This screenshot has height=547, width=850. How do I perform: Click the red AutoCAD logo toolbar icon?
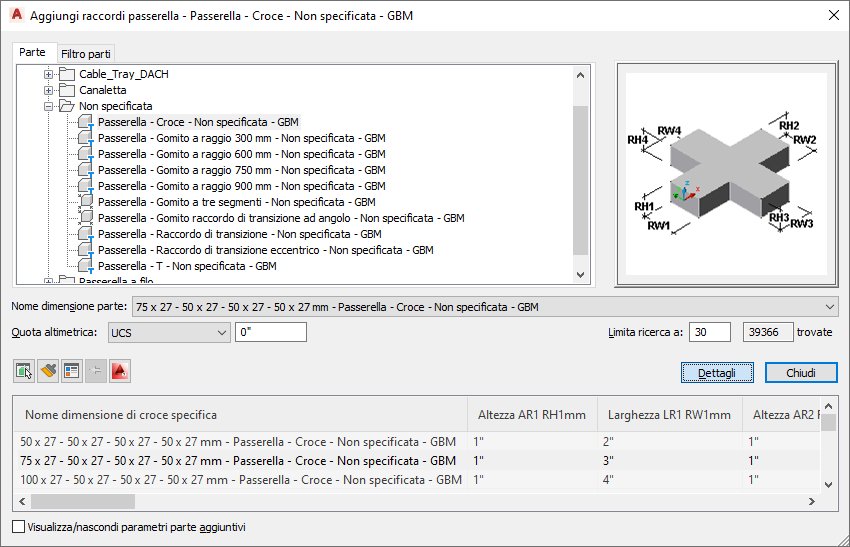[120, 371]
